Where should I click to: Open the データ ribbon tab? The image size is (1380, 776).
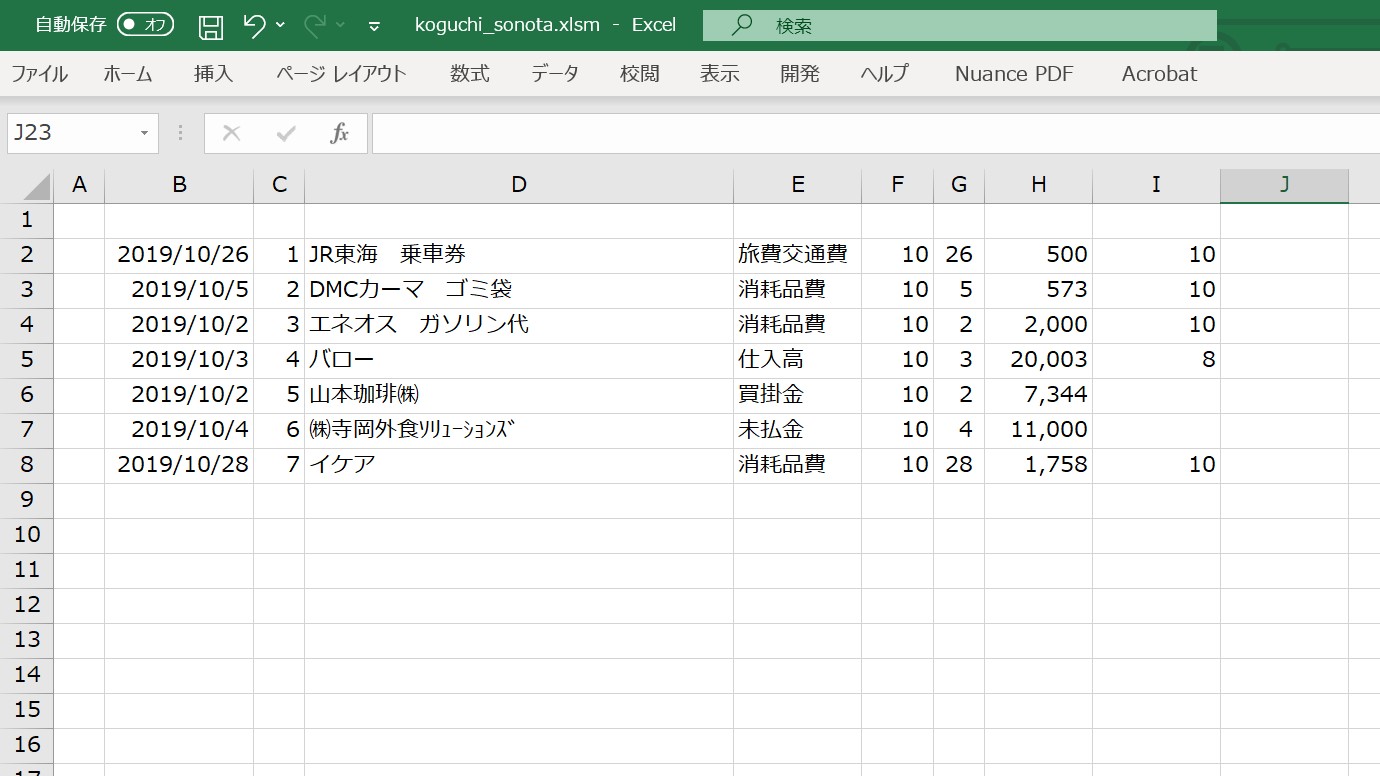555,73
